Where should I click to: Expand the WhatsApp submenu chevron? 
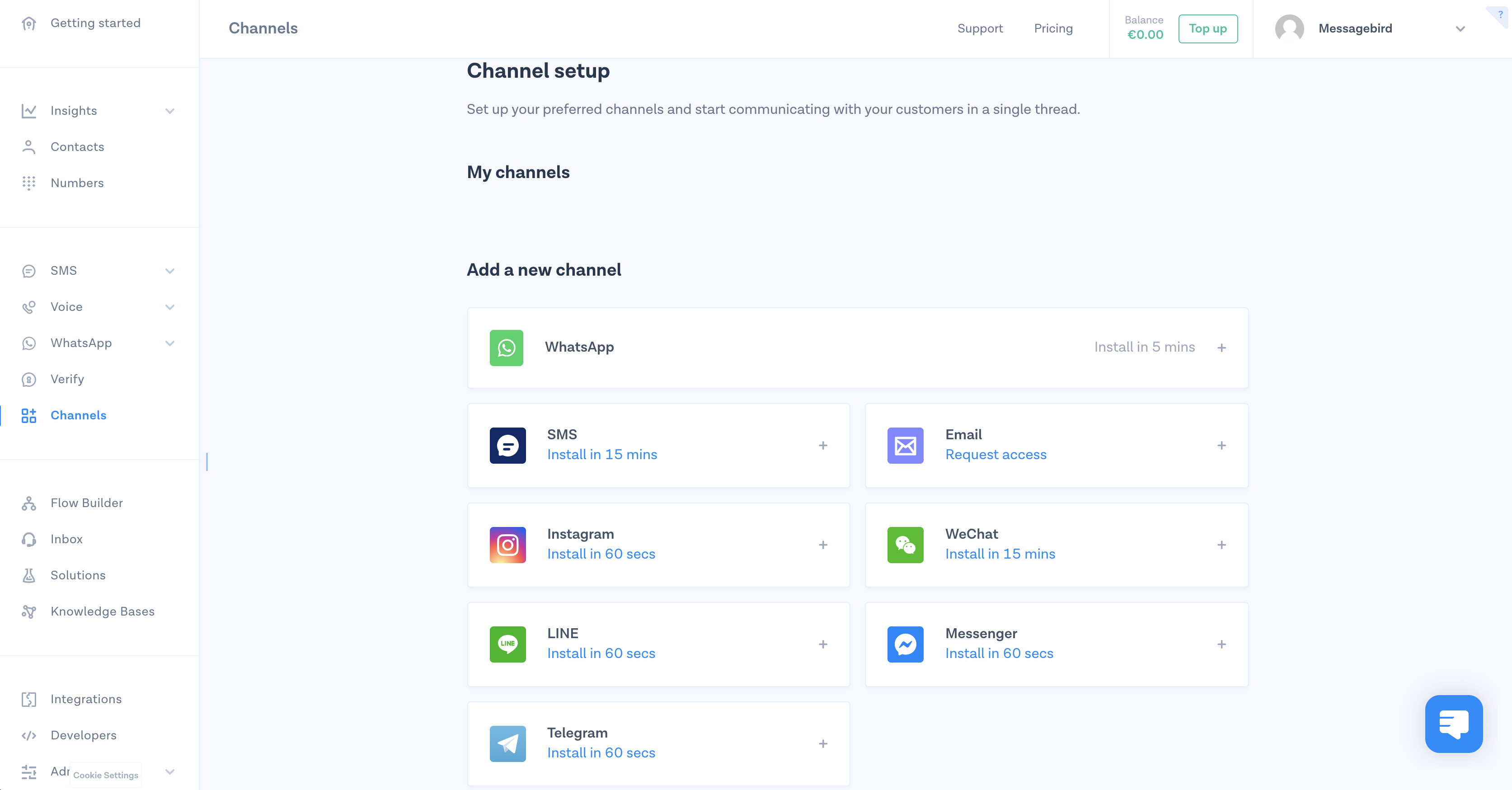(x=170, y=343)
